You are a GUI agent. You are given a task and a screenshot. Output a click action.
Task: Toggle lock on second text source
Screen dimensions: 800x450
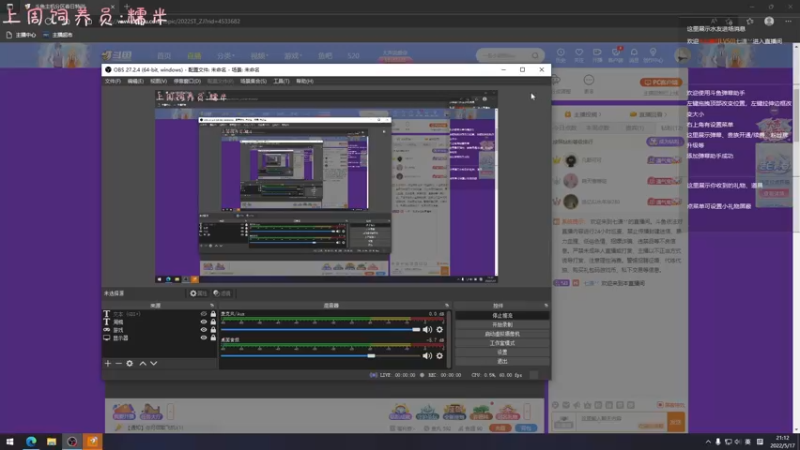pos(213,322)
